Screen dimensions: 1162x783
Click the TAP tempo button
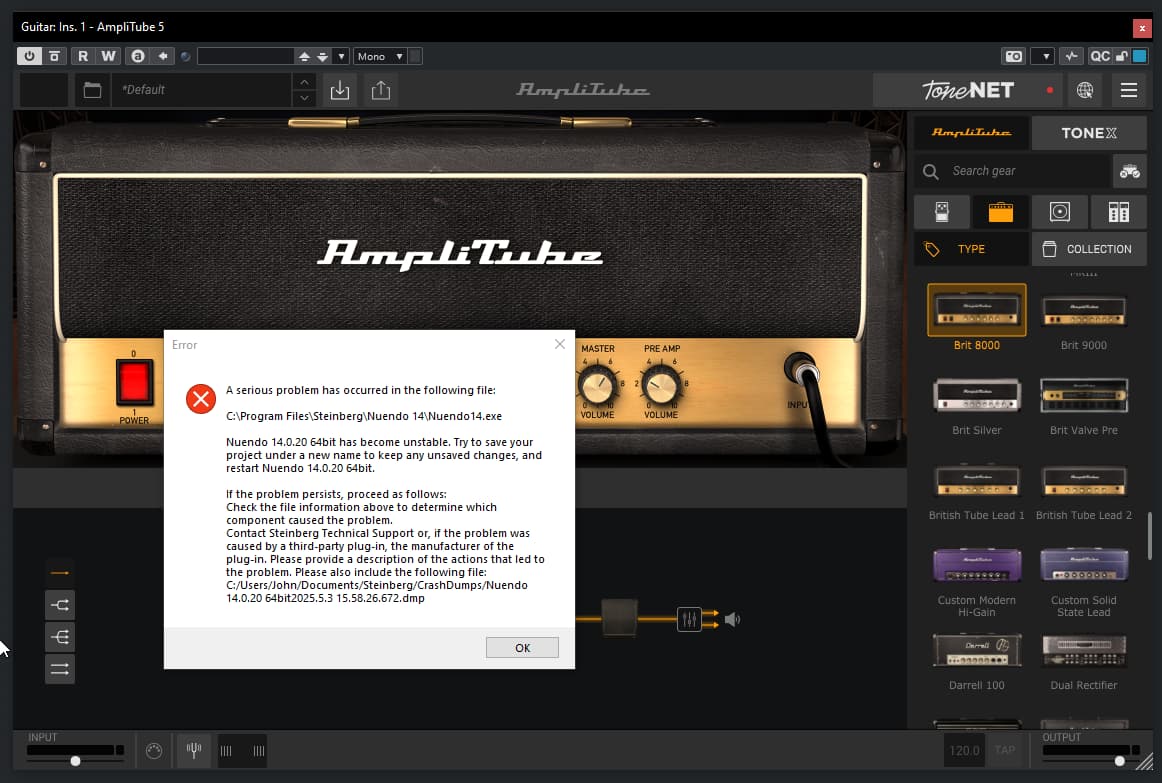pyautogui.click(x=1005, y=750)
